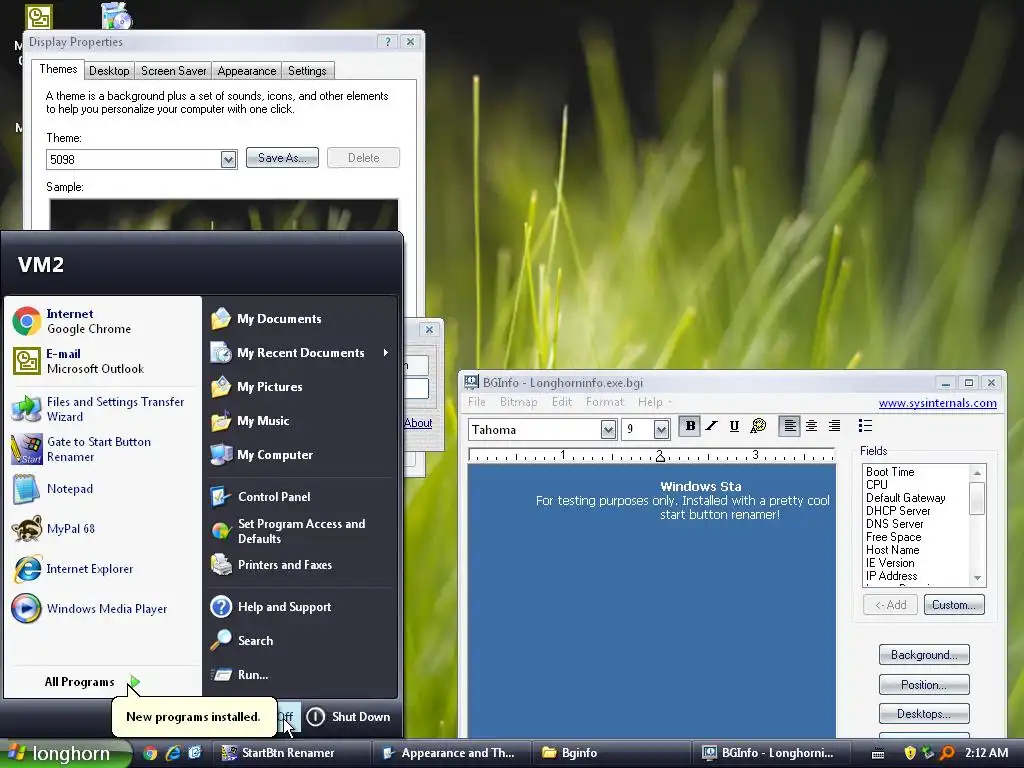This screenshot has width=1024, height=768.
Task: Click the Desktops... button
Action: coord(924,714)
